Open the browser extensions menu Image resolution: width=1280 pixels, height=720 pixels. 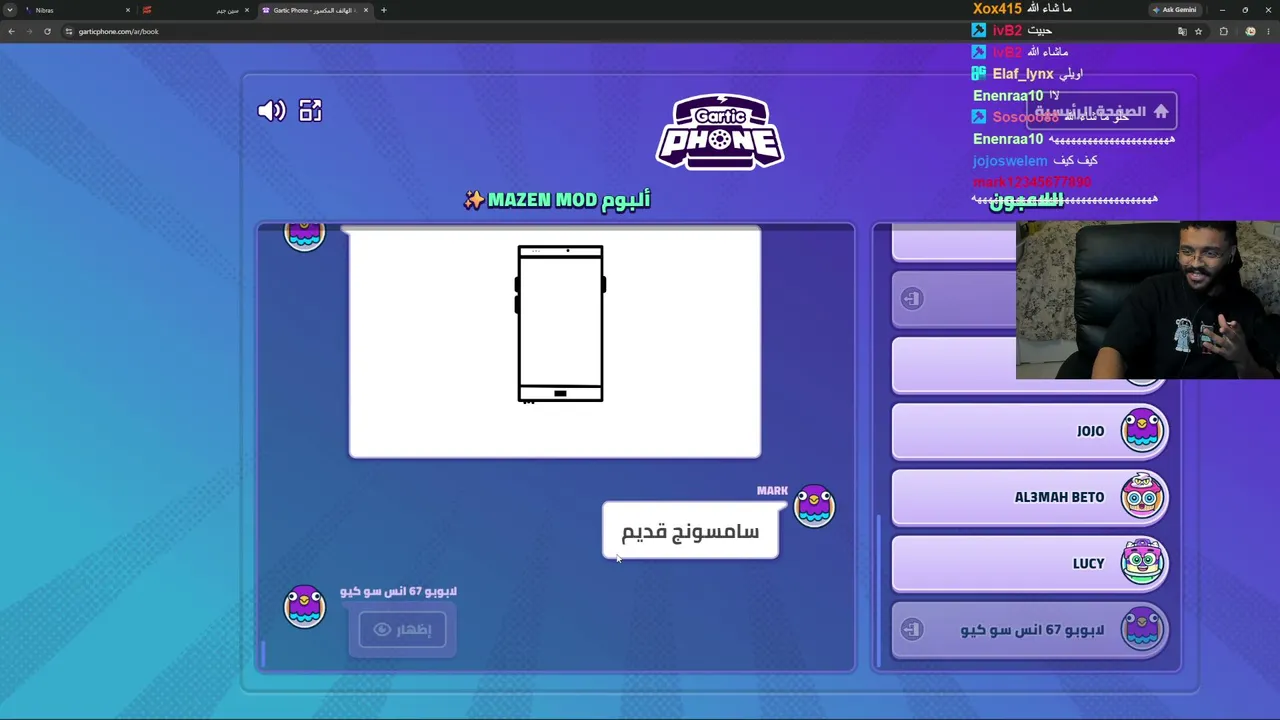tap(1223, 31)
